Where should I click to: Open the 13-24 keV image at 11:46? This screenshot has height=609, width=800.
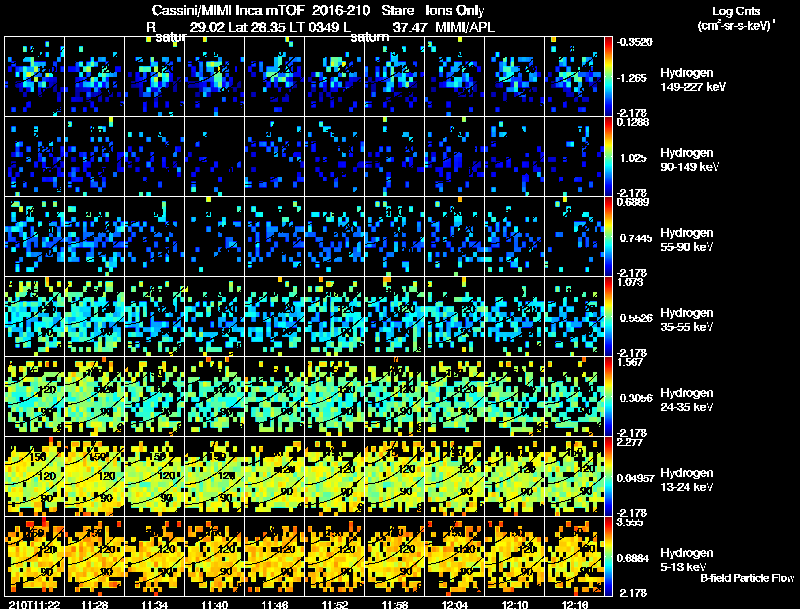[x=275, y=476]
